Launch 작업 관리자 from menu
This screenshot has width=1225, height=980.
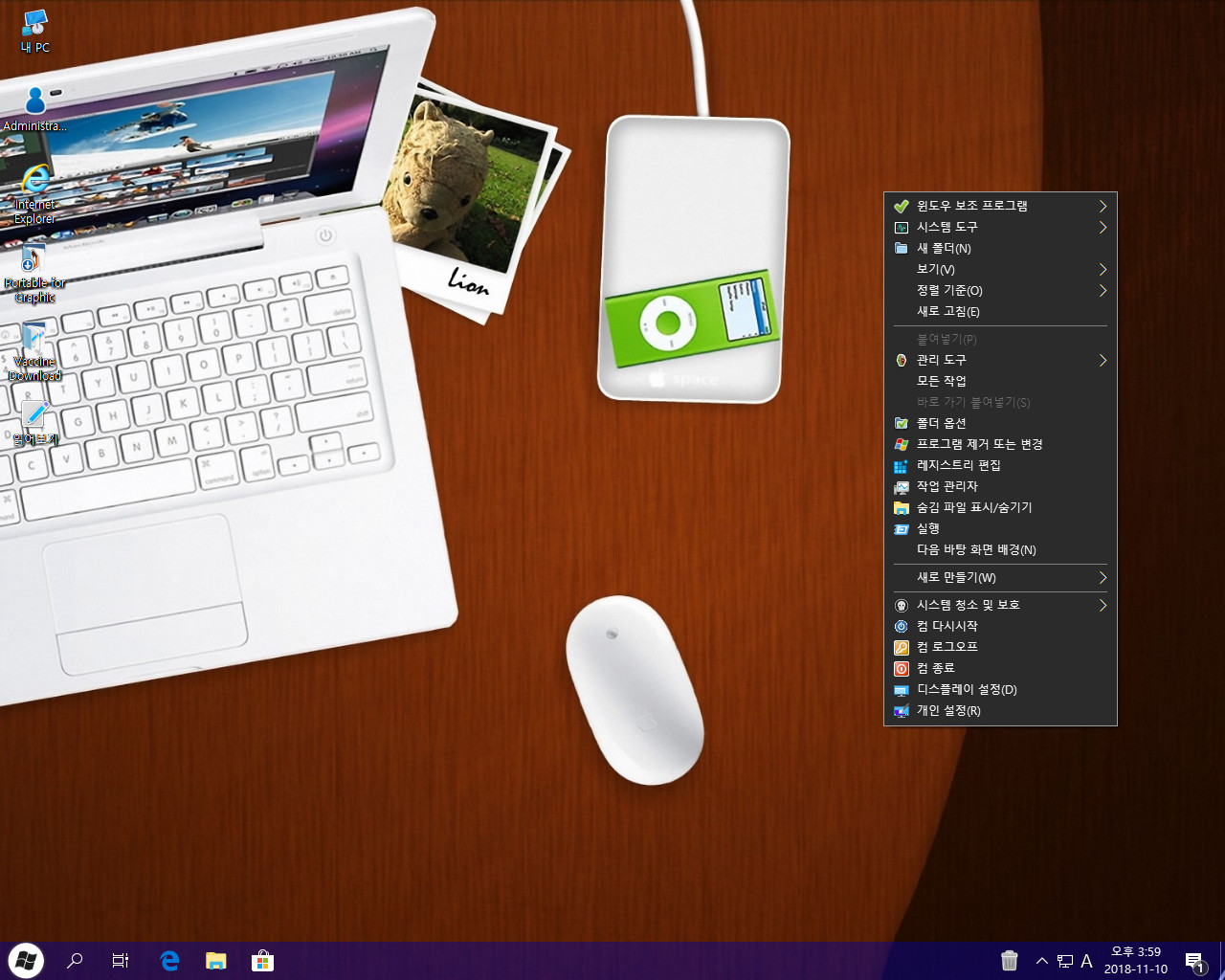coord(1000,486)
